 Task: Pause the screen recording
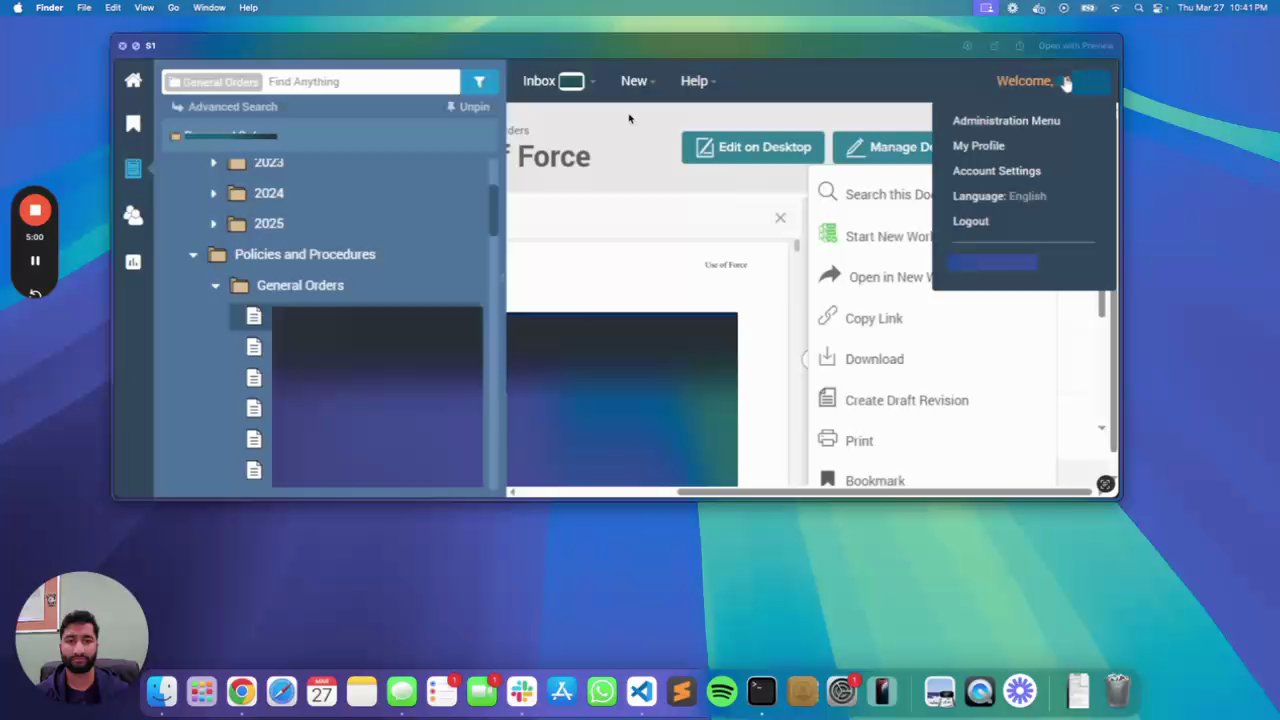(x=35, y=261)
